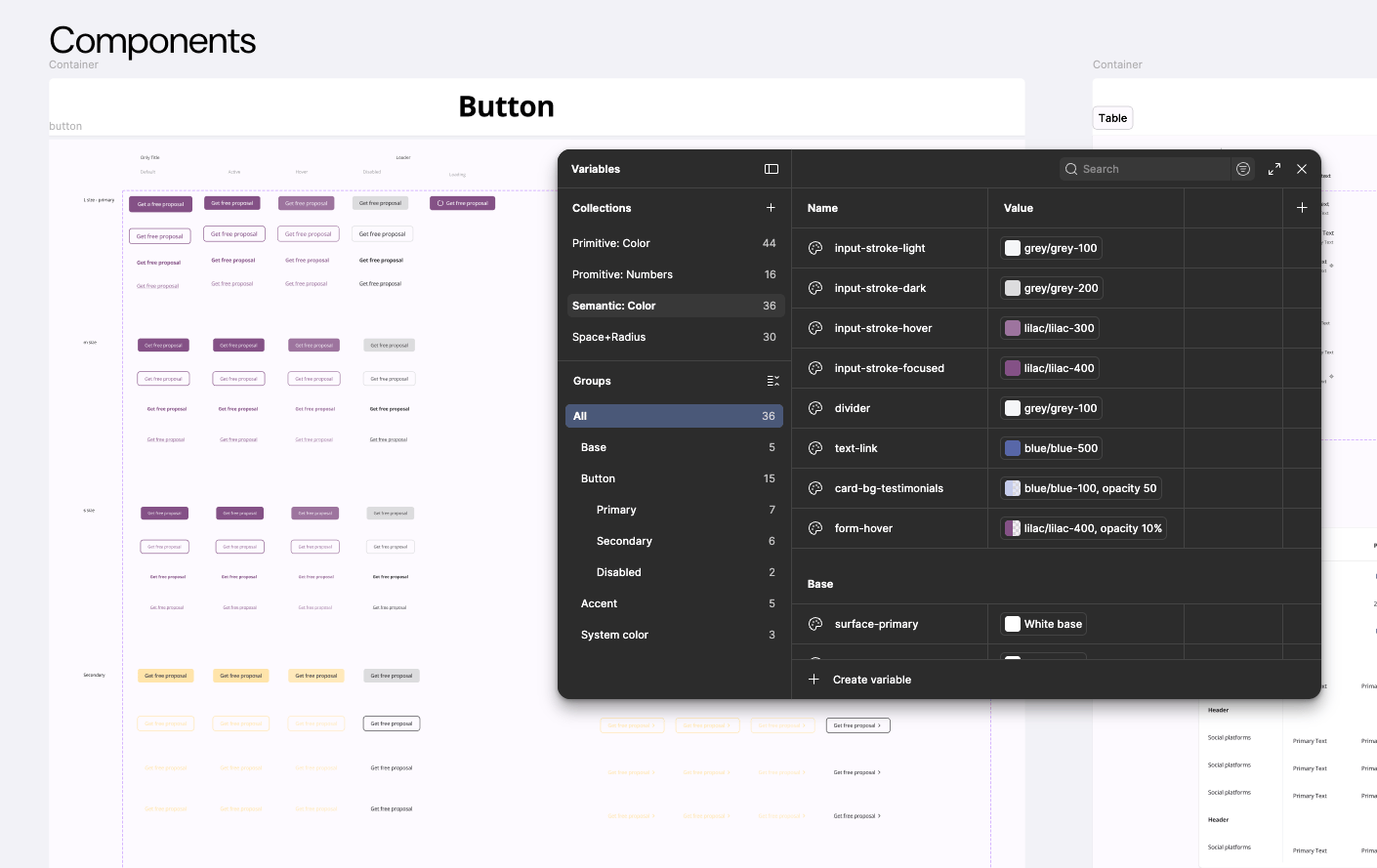1377x868 pixels.
Task: Toggle the sidebar panel icon in Variables
Action: pyautogui.click(x=771, y=169)
